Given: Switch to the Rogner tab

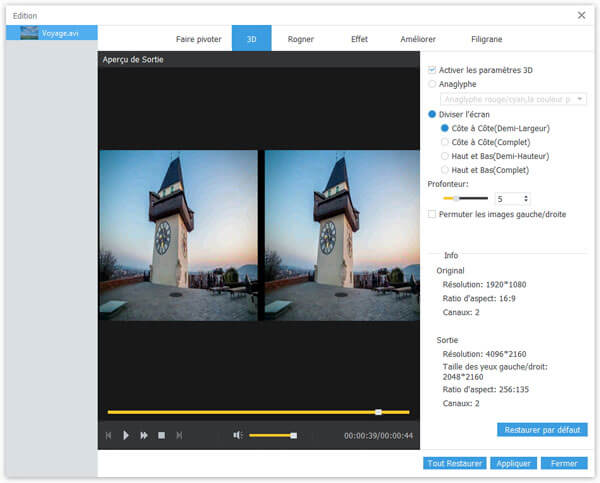Looking at the screenshot, I should (x=300, y=39).
